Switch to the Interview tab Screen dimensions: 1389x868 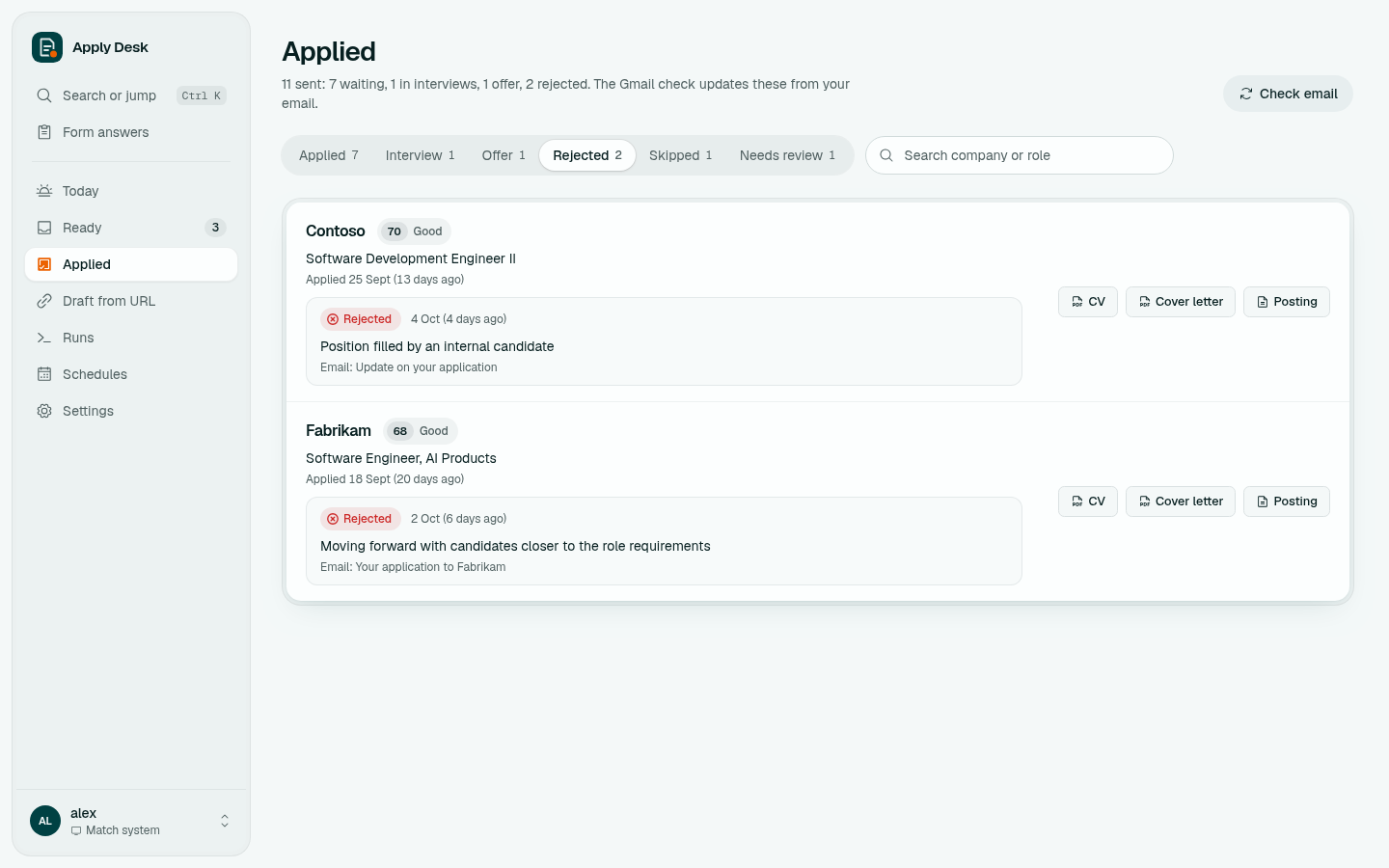[420, 155]
